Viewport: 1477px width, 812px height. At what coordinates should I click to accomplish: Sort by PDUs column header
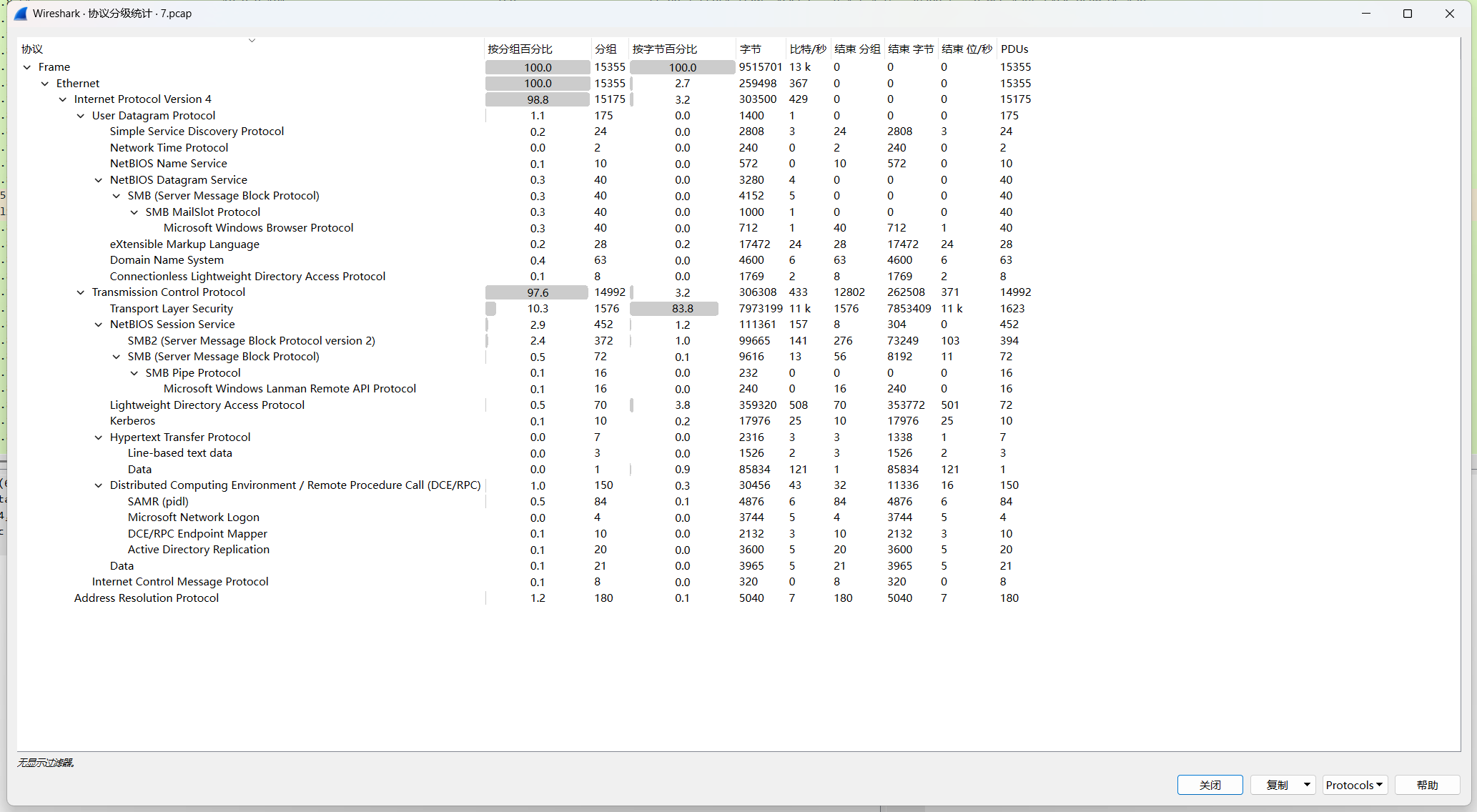[x=1014, y=49]
